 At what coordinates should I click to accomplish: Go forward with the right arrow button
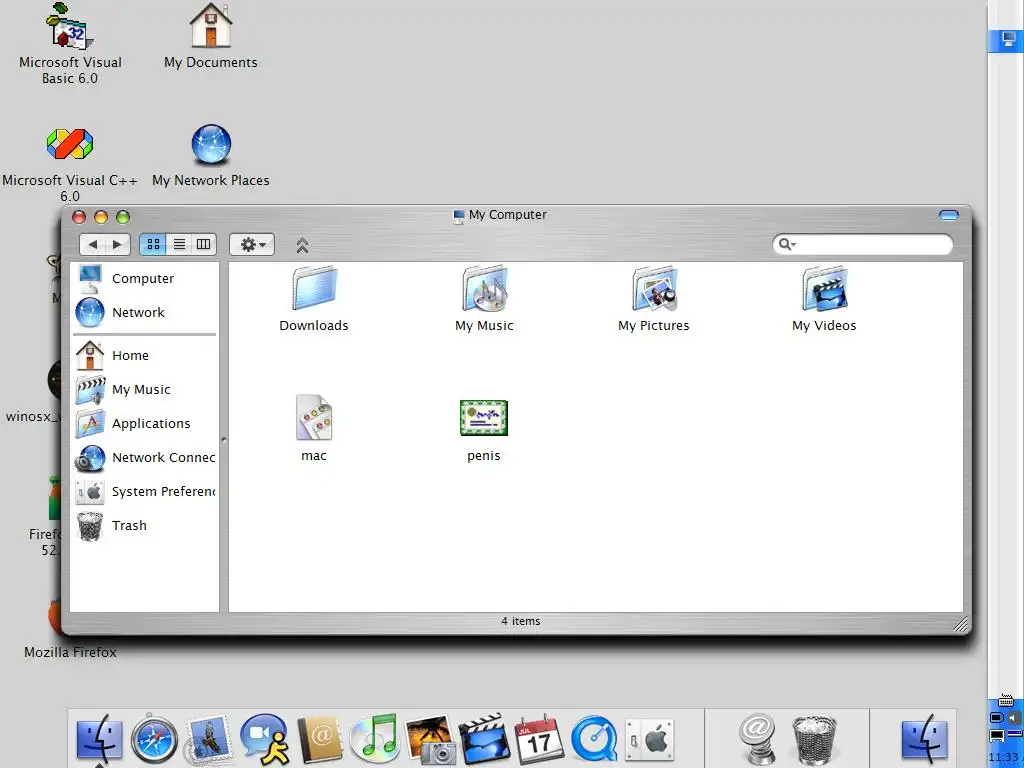coord(118,244)
